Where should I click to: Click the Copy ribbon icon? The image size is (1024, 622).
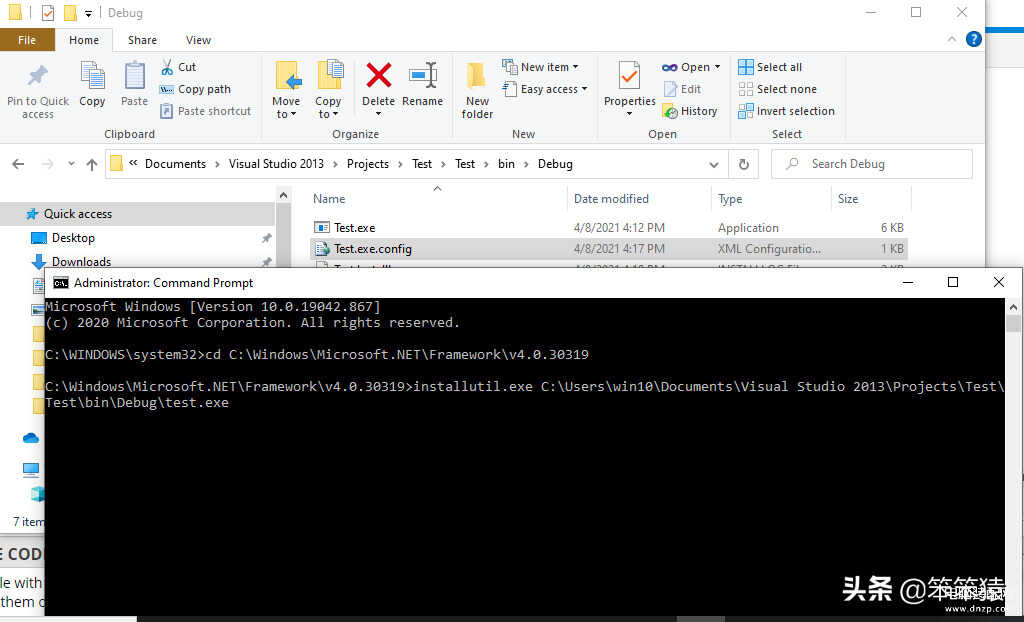coord(92,77)
